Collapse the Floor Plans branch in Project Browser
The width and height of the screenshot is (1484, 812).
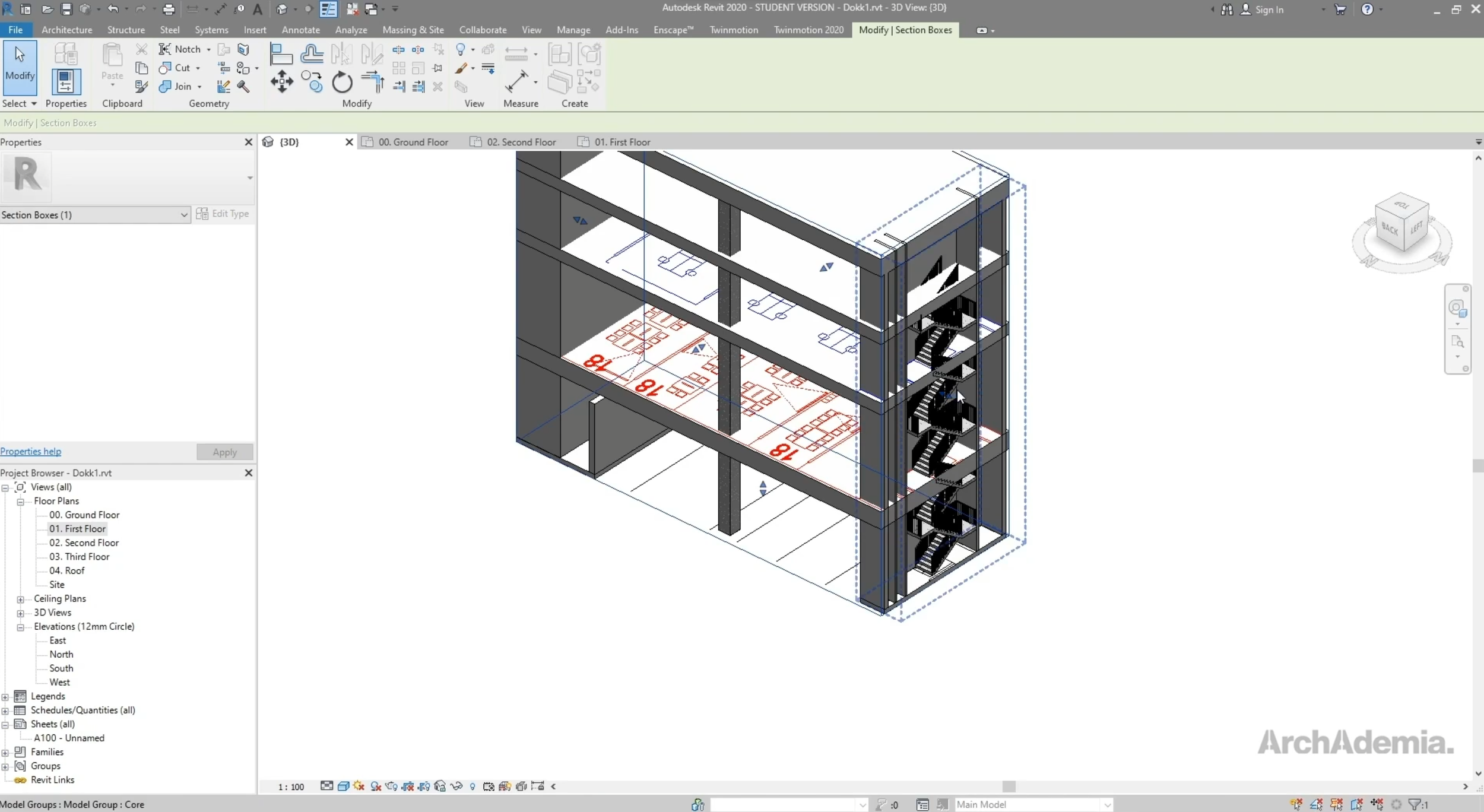pyautogui.click(x=21, y=501)
